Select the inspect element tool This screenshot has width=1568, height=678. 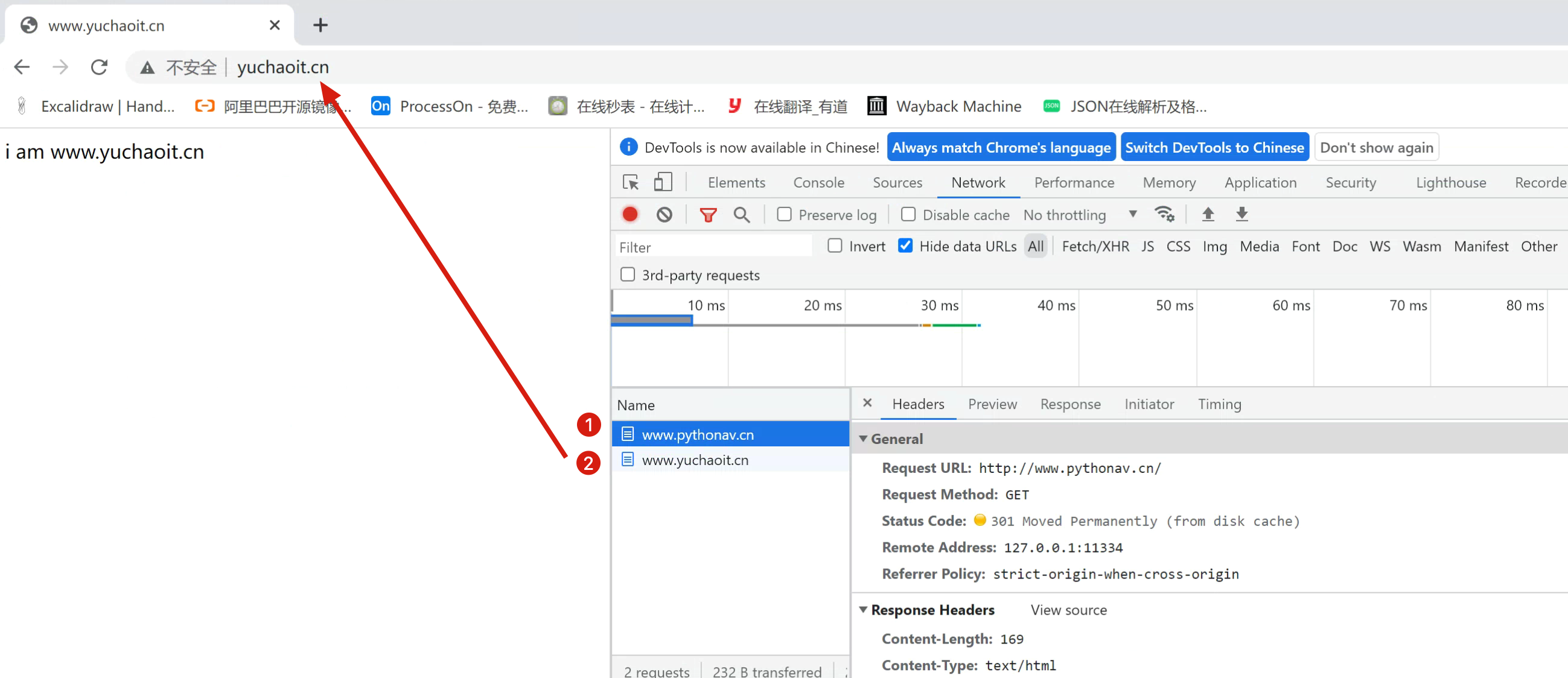point(631,182)
